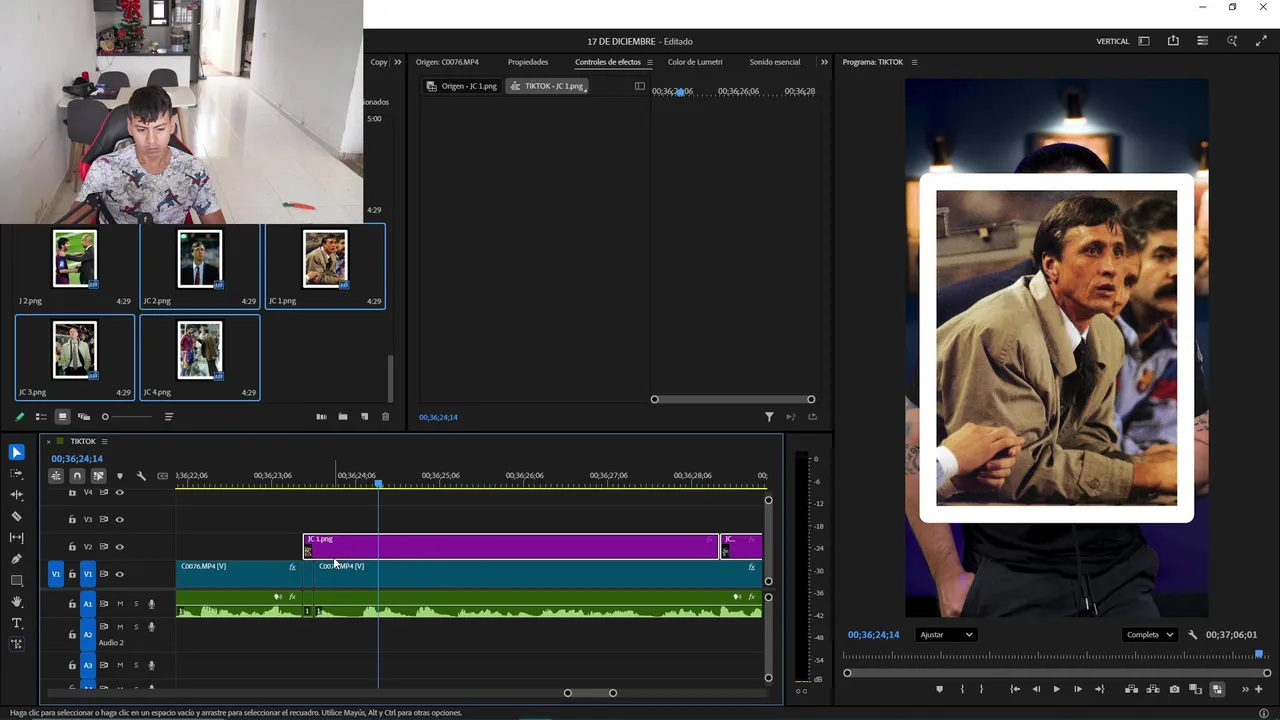The image size is (1280, 720).
Task: Select Origen - JC 1.png source tab
Action: click(x=461, y=86)
